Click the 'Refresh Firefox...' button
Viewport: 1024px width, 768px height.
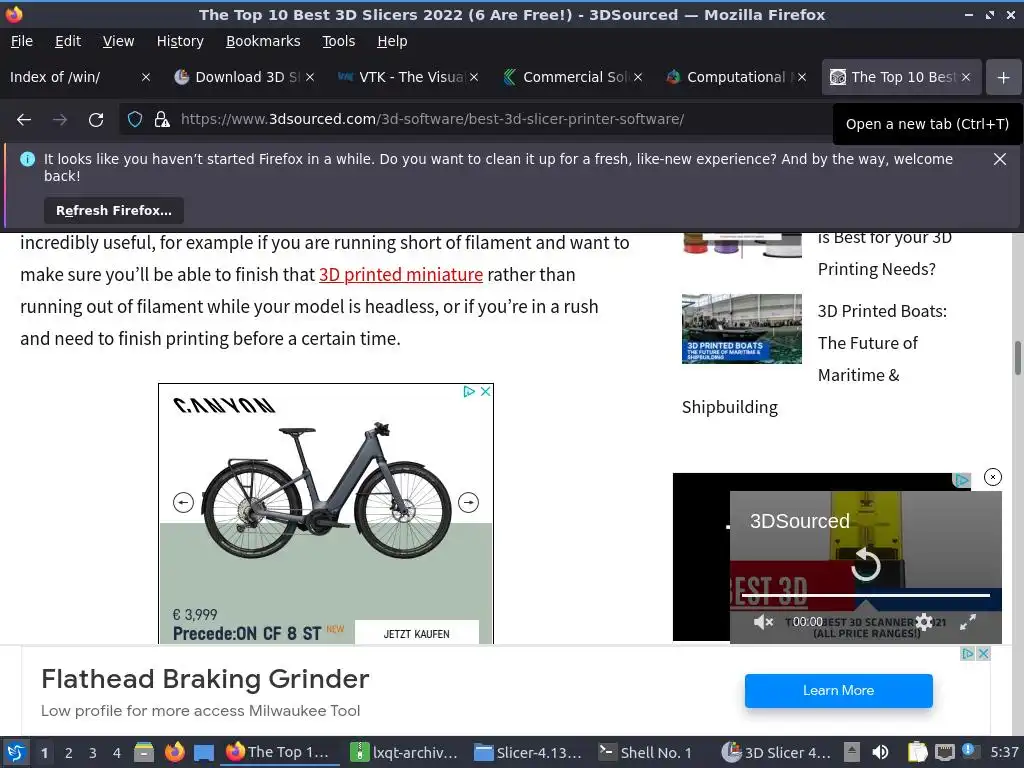coord(114,211)
